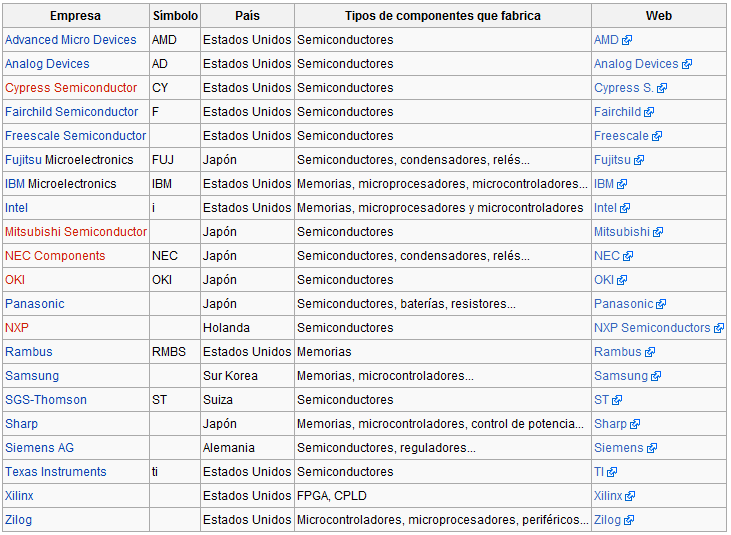Open the Texas Instruments company link
The height and width of the screenshot is (535, 731).
coord(56,472)
